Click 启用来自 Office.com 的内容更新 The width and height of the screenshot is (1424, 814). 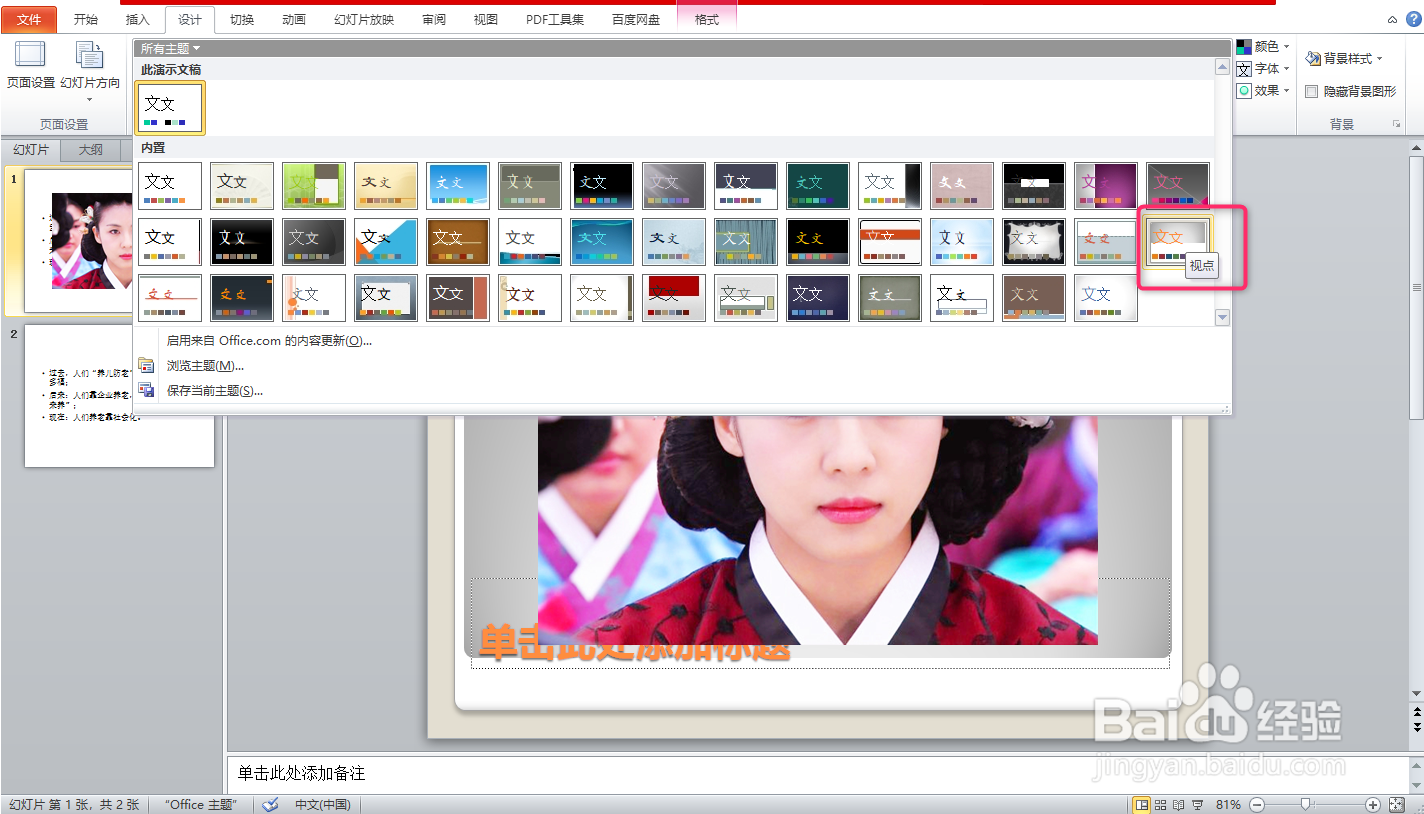269,341
